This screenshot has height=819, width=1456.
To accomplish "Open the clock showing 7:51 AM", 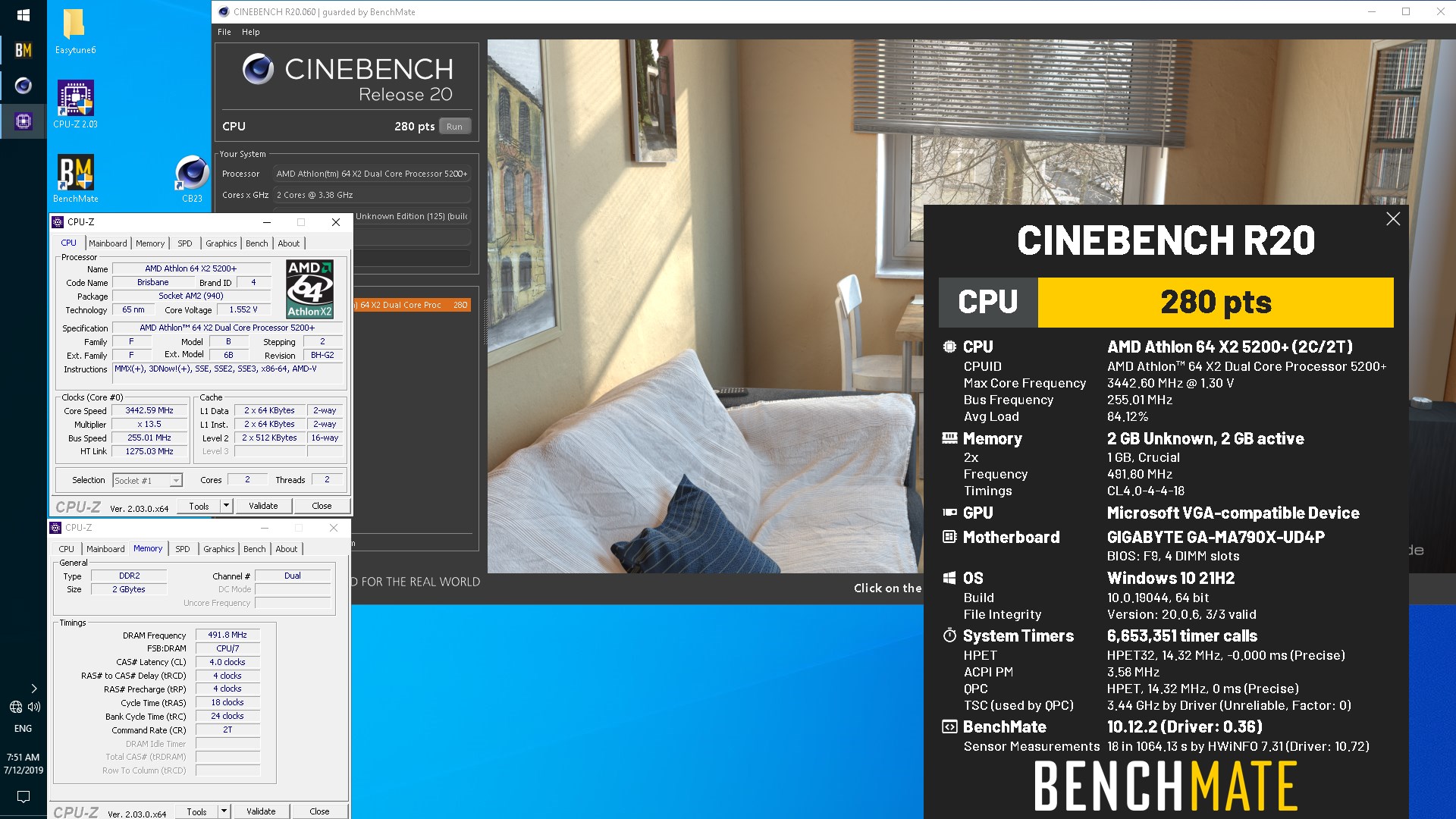I will click(23, 764).
